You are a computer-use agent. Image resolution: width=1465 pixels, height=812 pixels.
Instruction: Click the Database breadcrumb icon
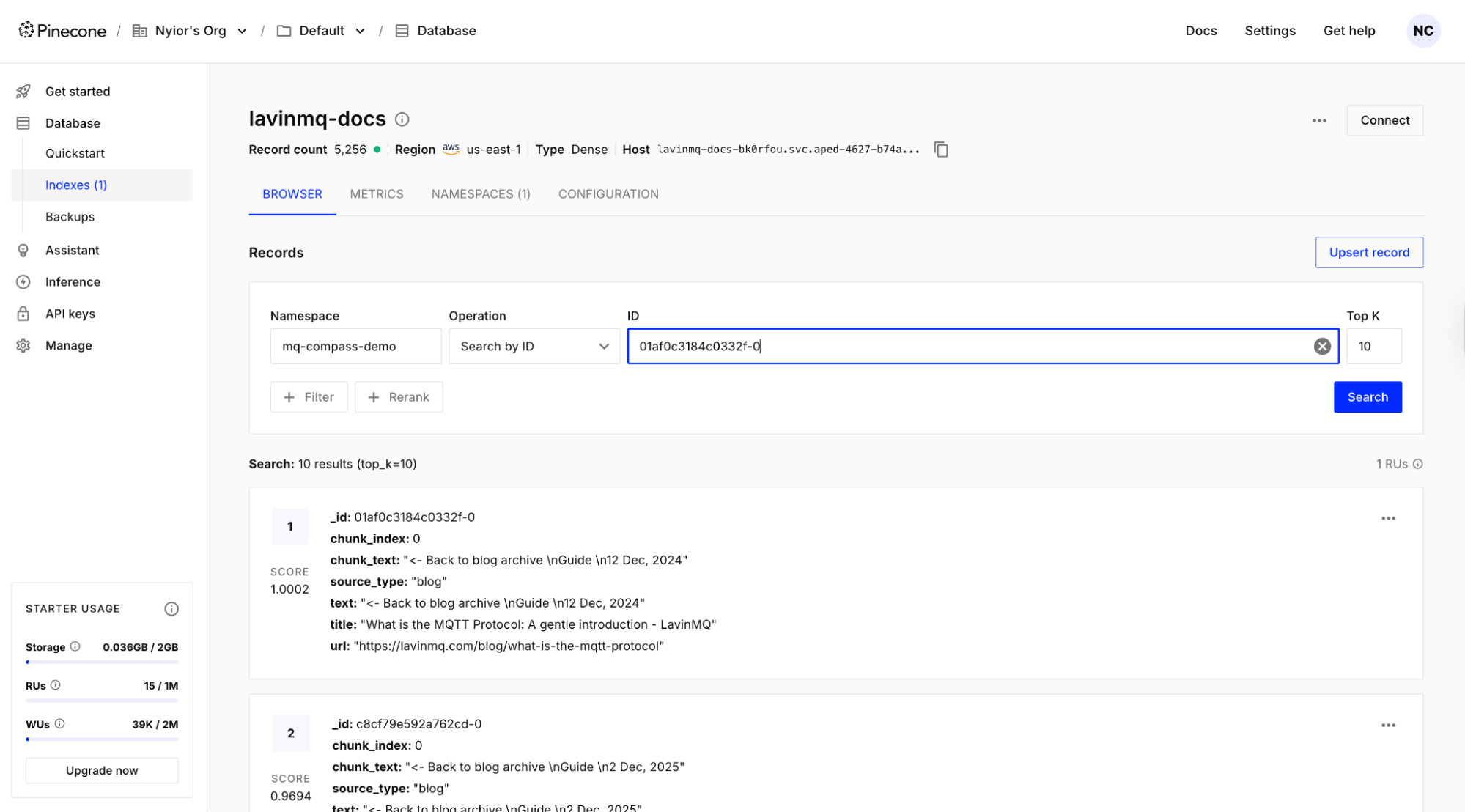[402, 31]
